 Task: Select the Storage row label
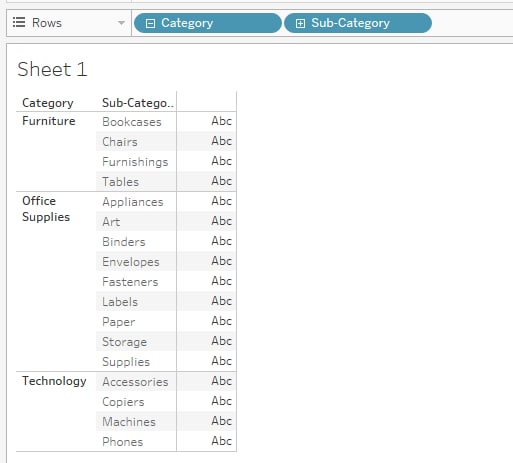[x=124, y=342]
